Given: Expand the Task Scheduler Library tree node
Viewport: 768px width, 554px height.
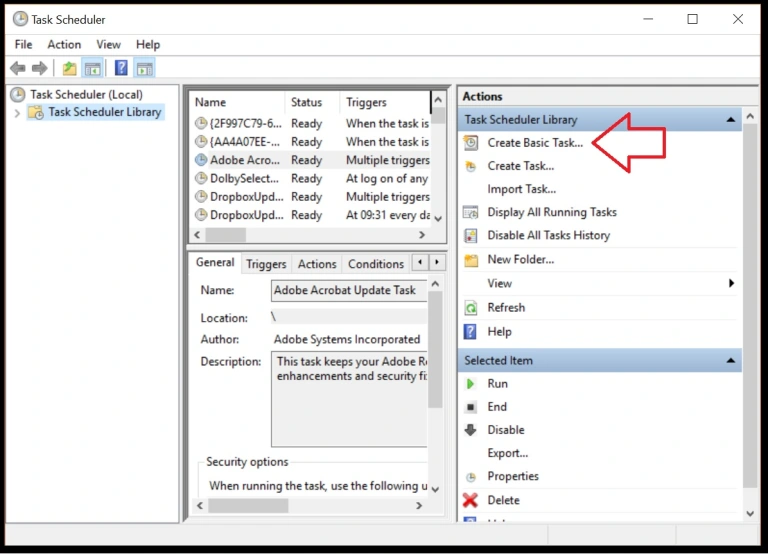Looking at the screenshot, I should tap(17, 113).
